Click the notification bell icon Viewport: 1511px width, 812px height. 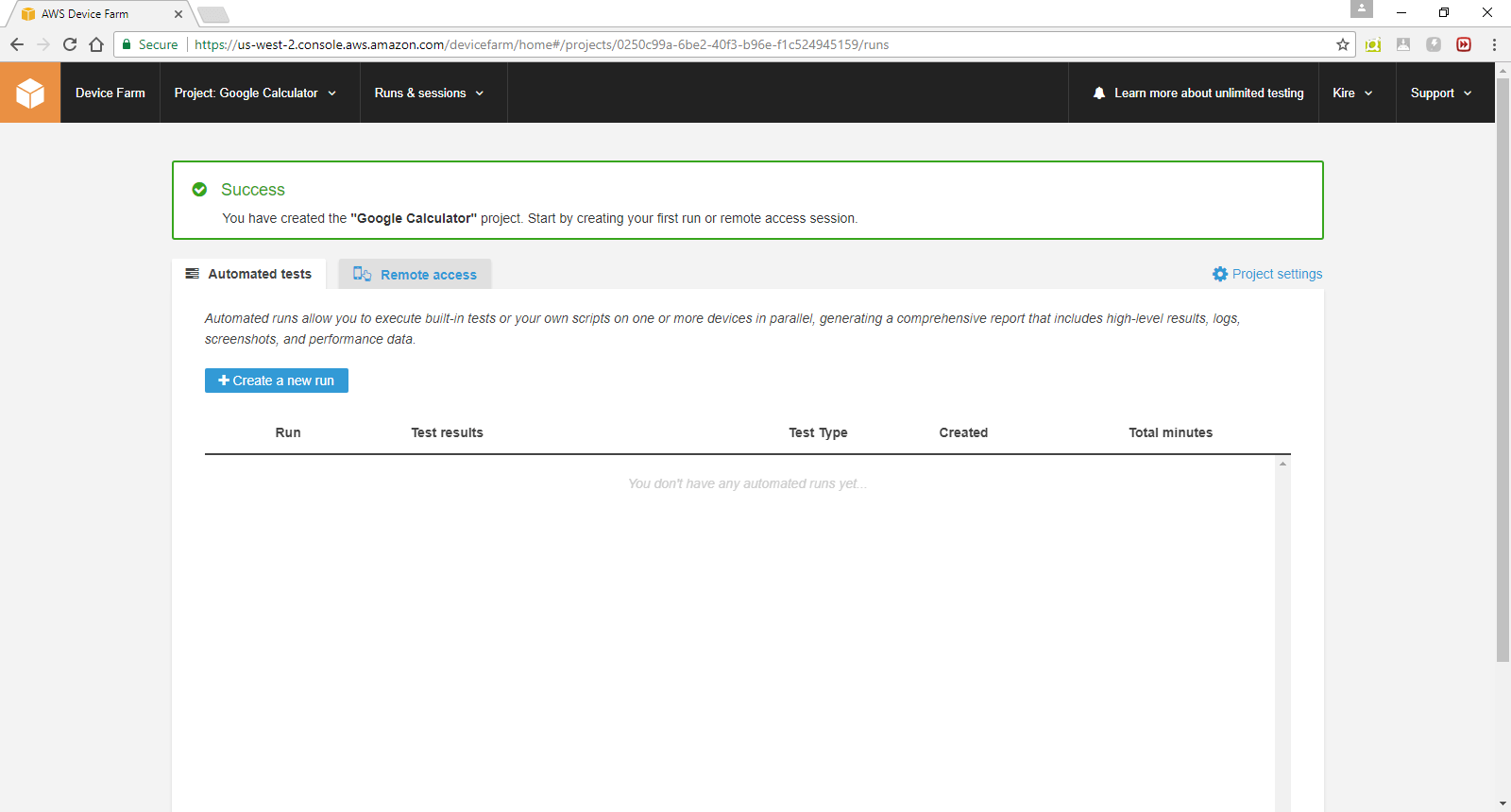pos(1099,93)
